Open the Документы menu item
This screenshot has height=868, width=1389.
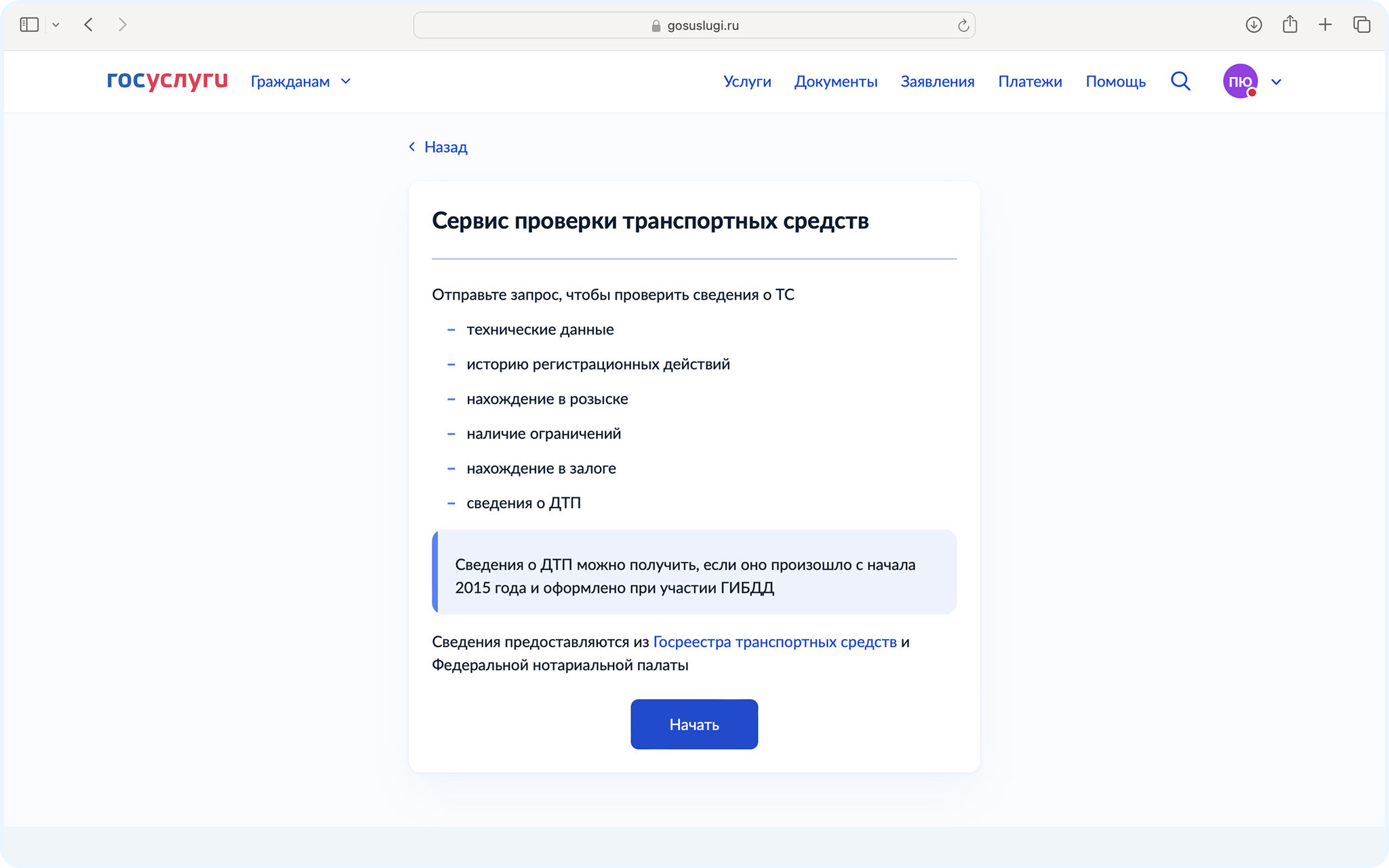835,81
